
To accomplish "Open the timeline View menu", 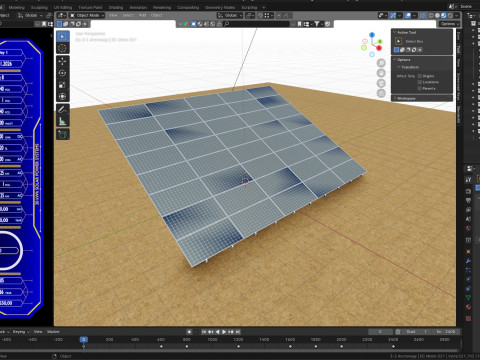I will (38, 332).
